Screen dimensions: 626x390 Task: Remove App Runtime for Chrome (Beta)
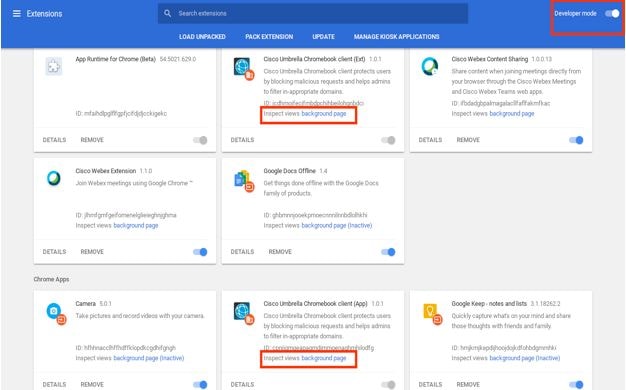(92, 140)
